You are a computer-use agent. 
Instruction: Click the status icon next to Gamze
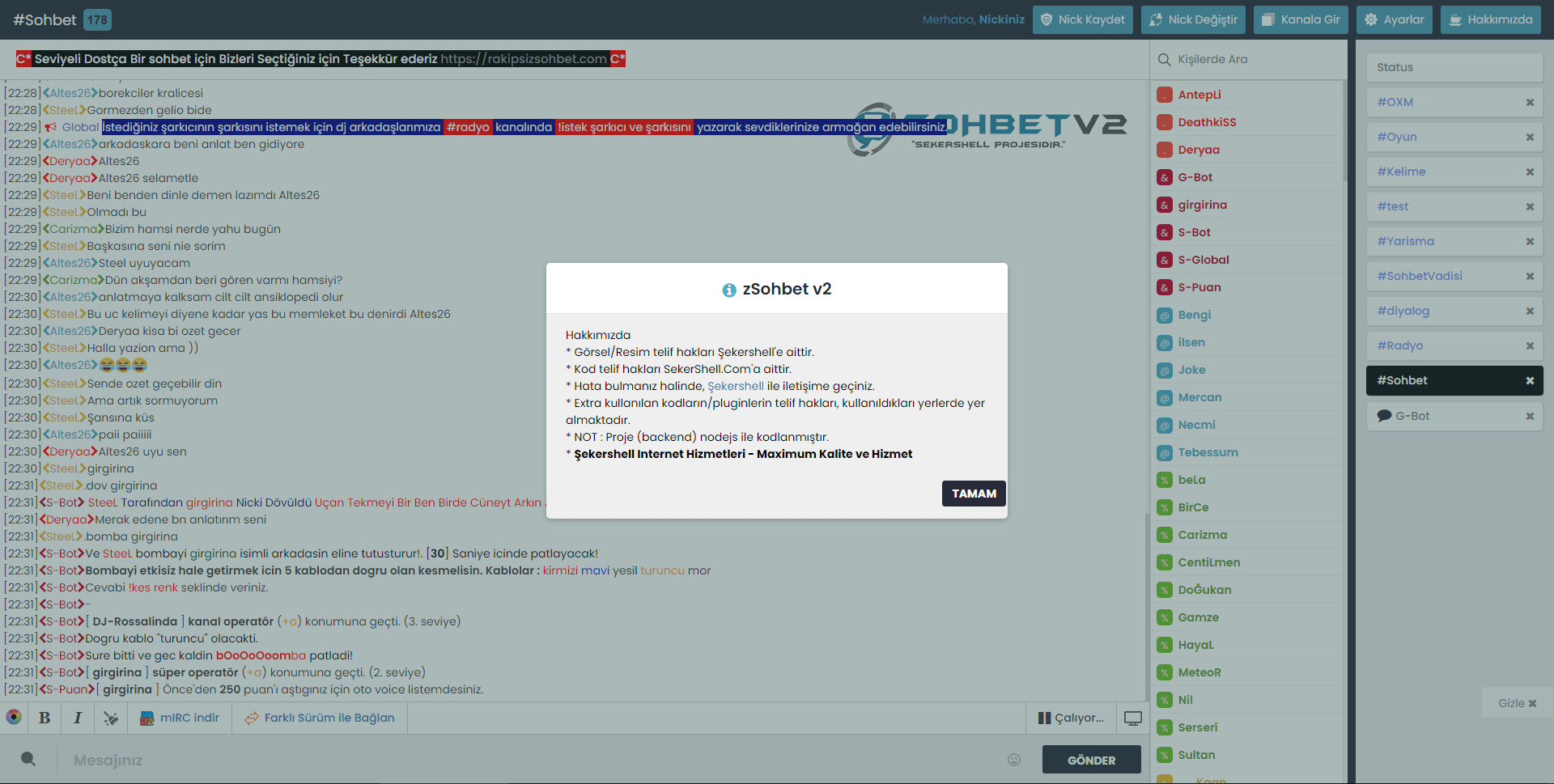point(1165,618)
